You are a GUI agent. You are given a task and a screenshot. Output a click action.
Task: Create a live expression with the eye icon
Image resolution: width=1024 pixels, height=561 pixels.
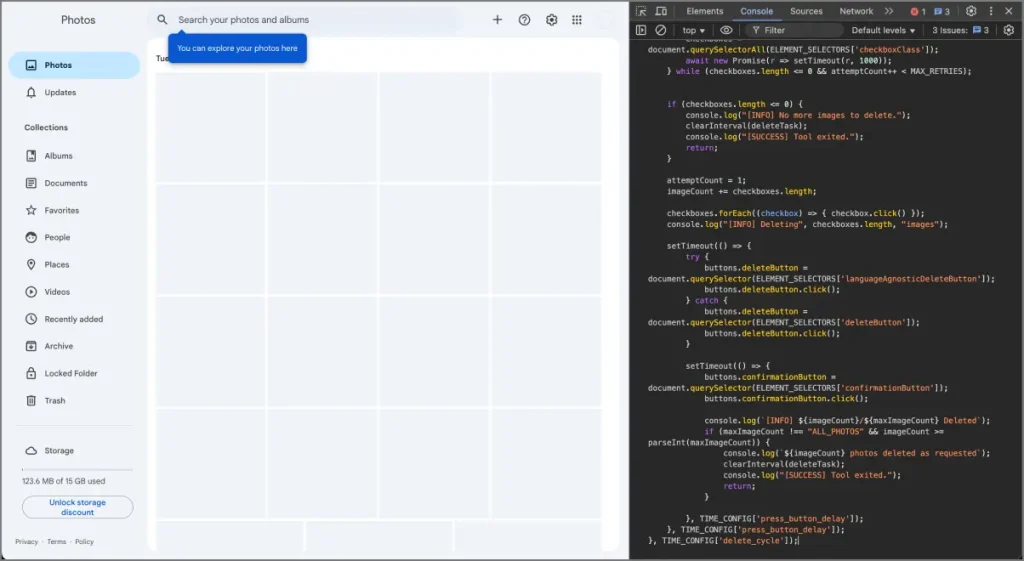(726, 30)
